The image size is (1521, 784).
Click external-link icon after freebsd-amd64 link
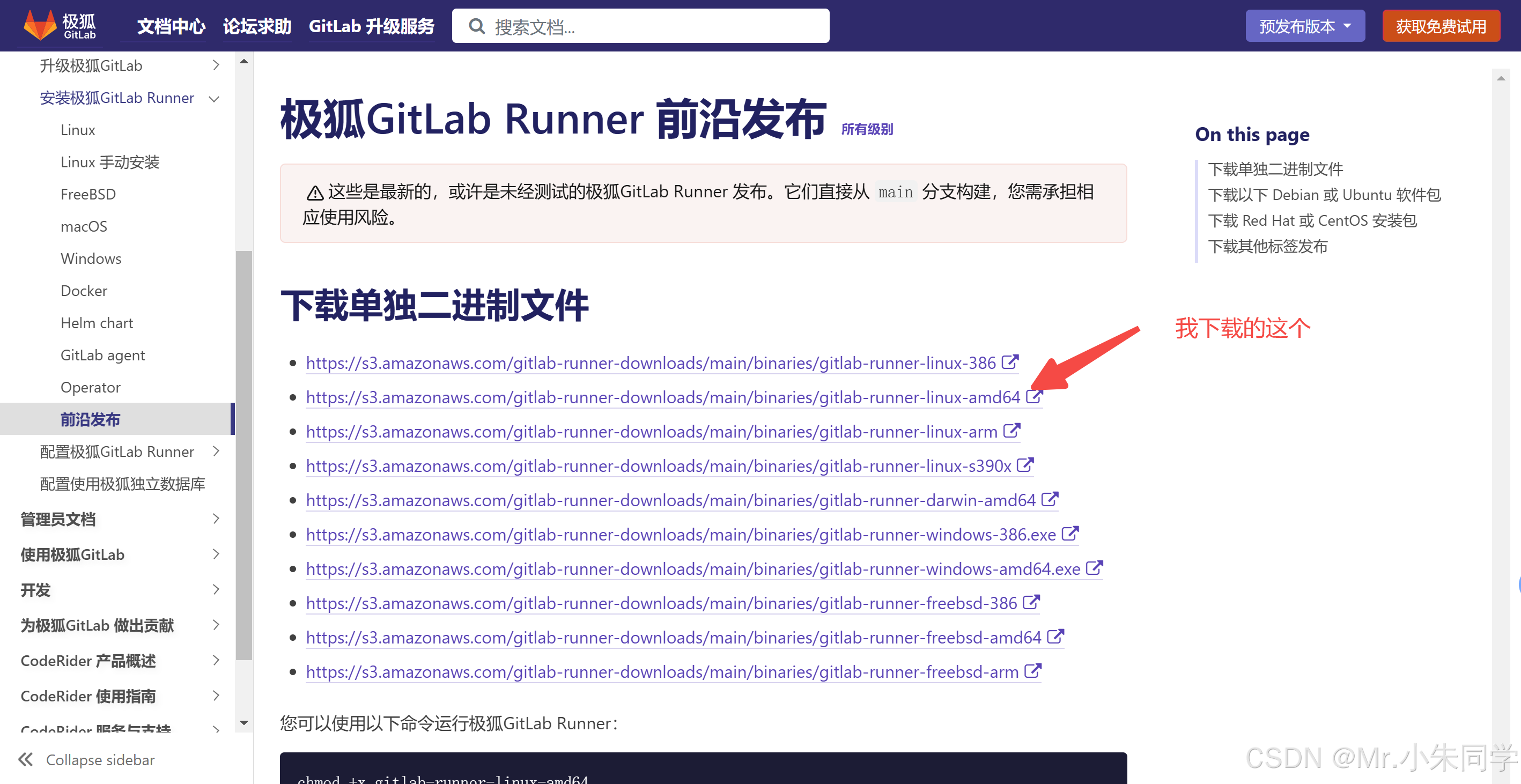tap(1055, 636)
